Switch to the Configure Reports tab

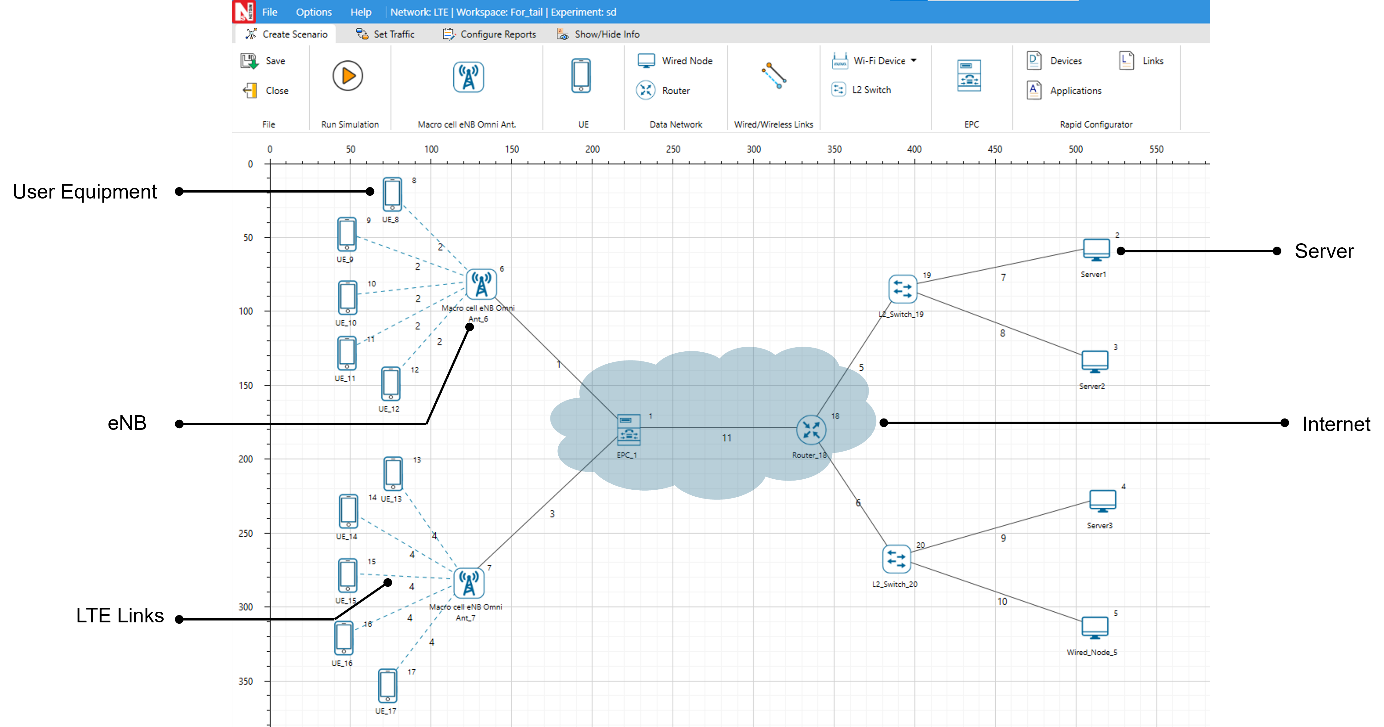point(489,34)
